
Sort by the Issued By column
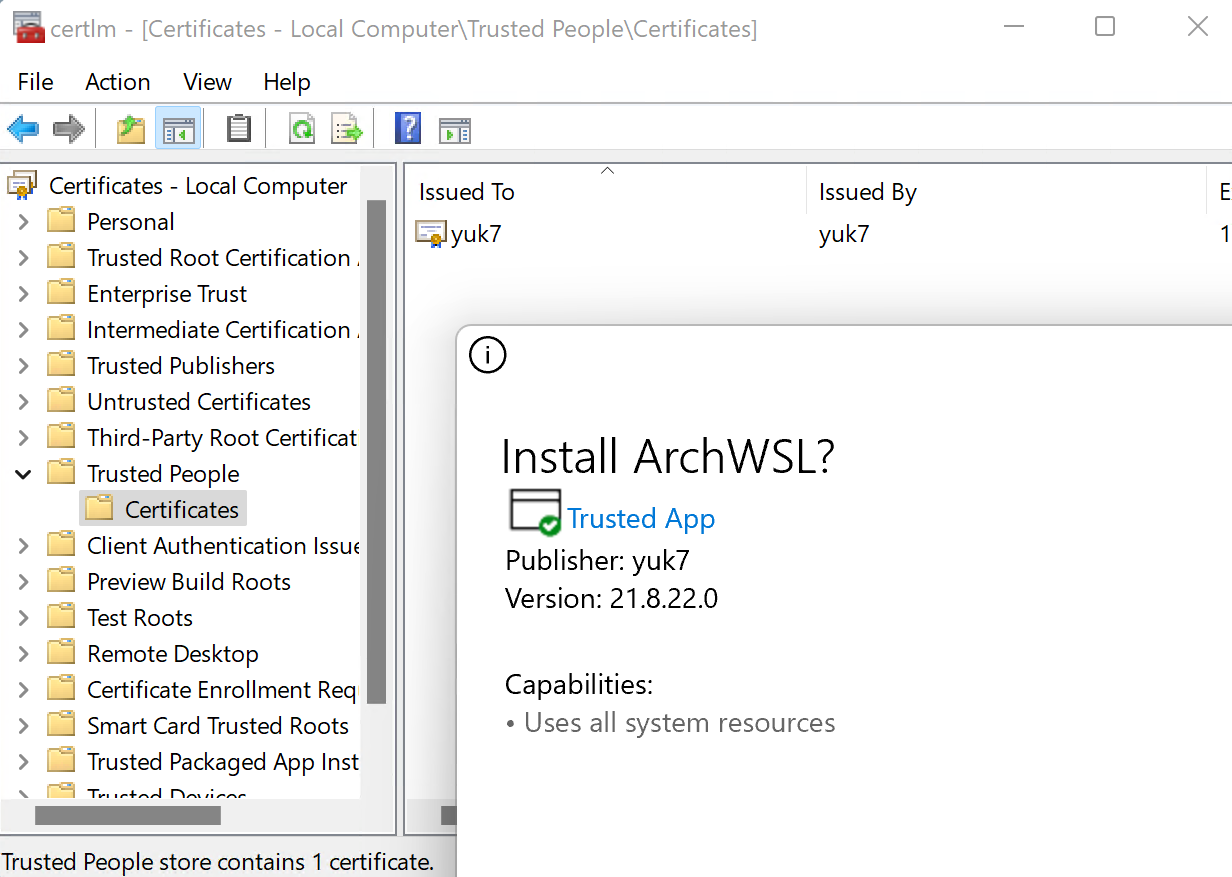(868, 191)
